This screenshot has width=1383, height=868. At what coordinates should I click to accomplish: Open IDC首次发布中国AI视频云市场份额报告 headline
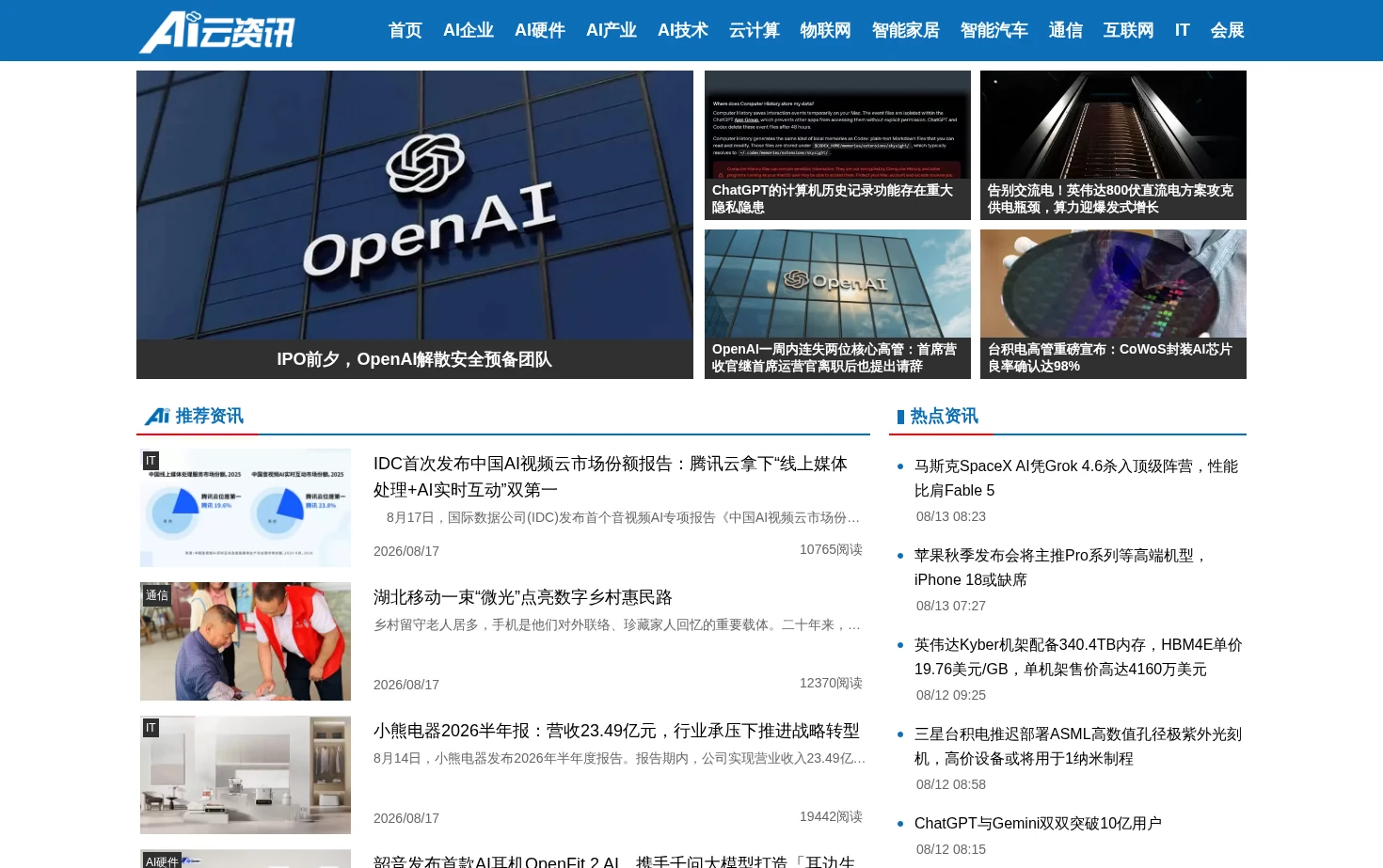tap(611, 477)
